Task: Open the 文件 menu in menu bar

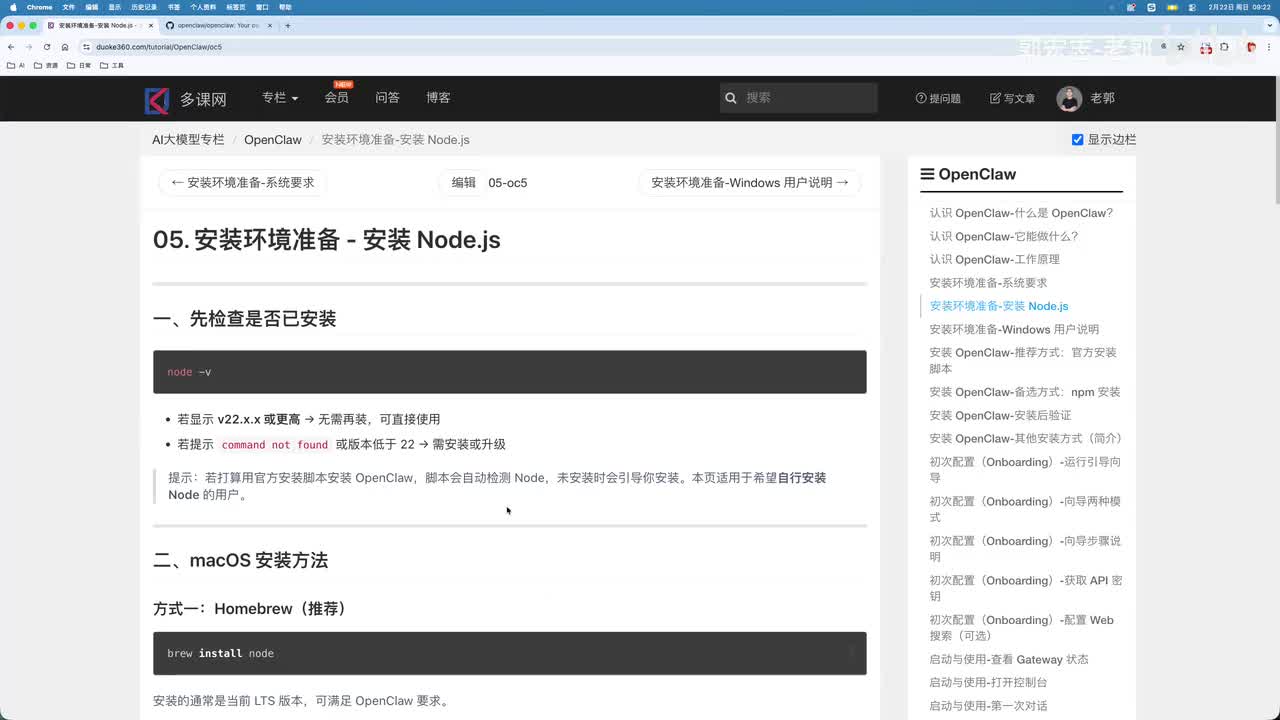Action: click(x=69, y=7)
